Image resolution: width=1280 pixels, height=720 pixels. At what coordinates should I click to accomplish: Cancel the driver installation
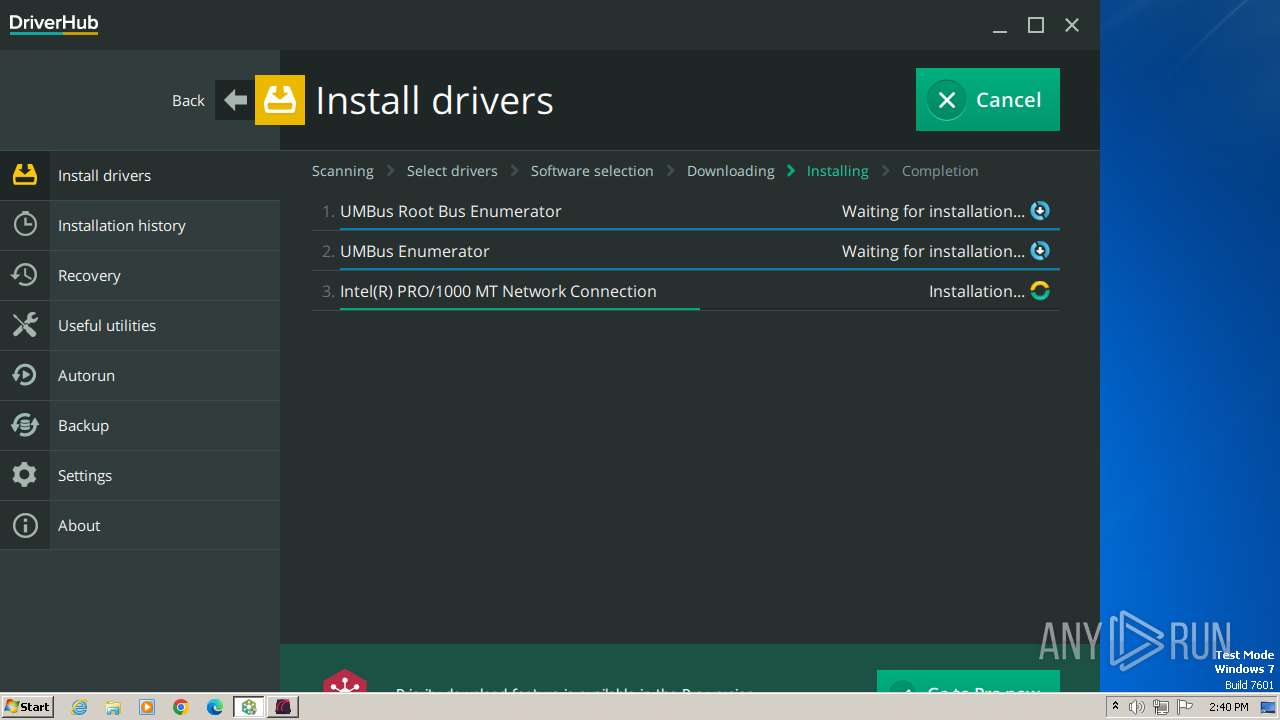click(x=988, y=99)
